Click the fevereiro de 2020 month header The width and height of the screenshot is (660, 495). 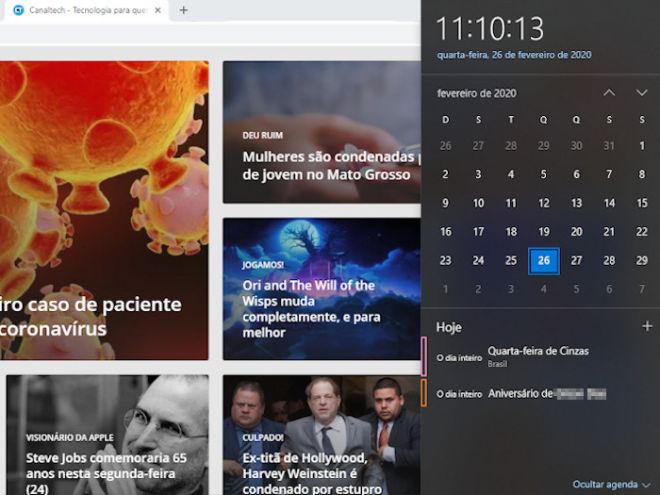476,93
